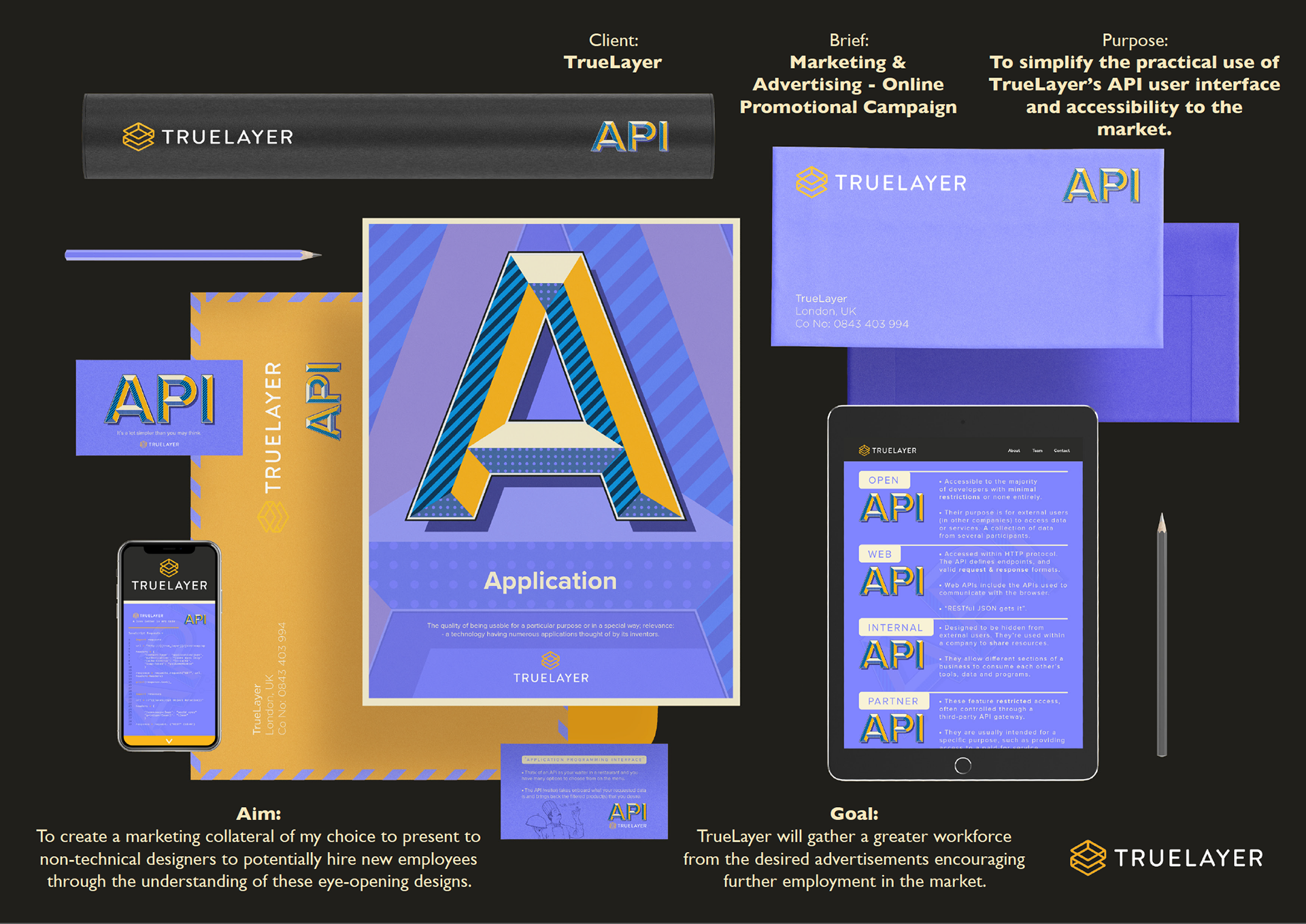1306x924 pixels.
Task: Select the WEB label on tablet page
Action: point(880,554)
